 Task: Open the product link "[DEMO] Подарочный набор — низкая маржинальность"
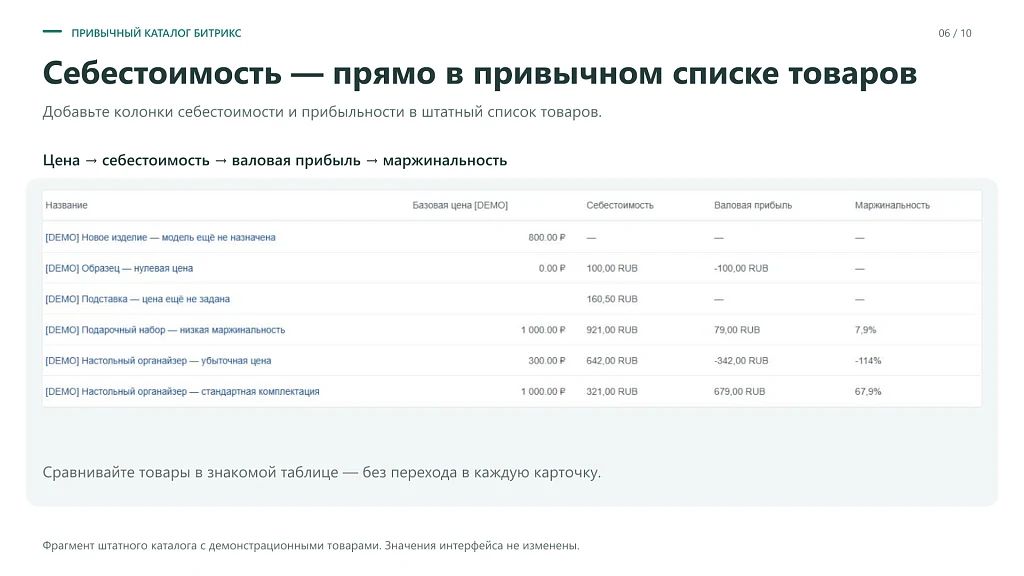165,330
